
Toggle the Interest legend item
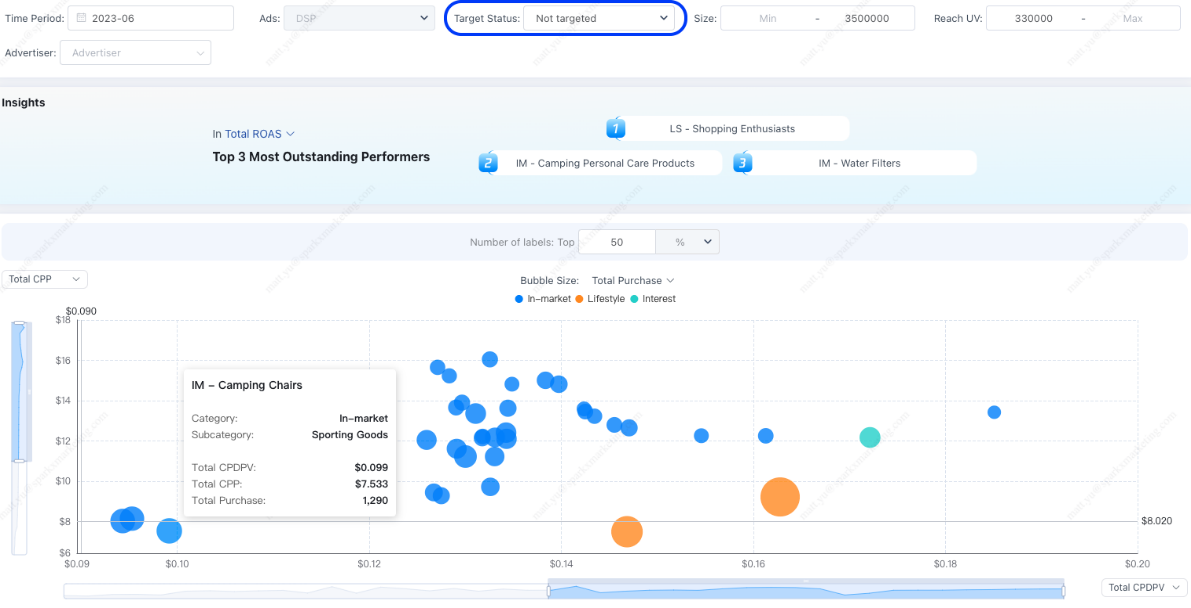pos(653,299)
